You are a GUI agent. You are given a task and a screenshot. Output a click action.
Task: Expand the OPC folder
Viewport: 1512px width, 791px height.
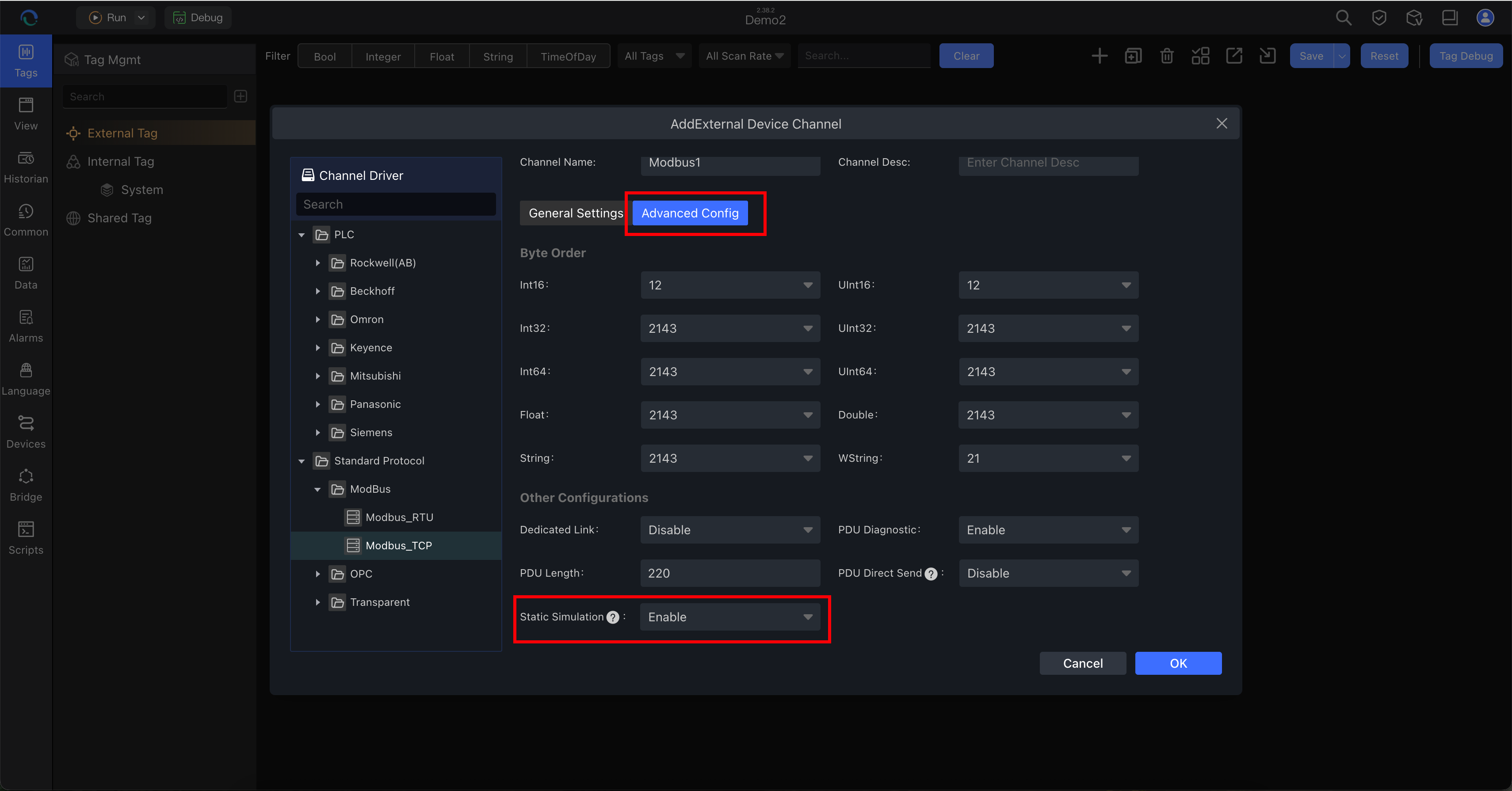(317, 574)
